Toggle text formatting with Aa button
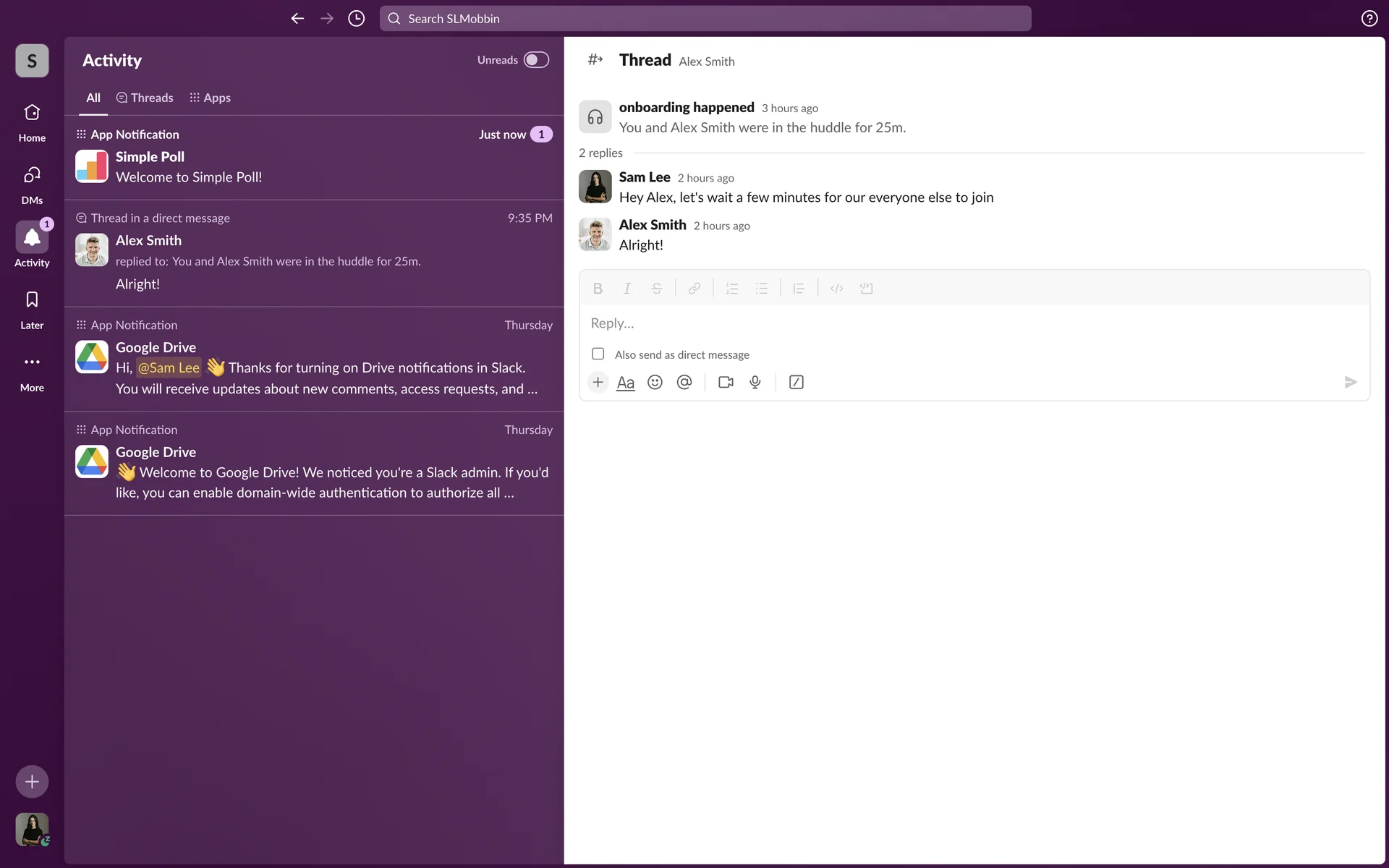Image resolution: width=1389 pixels, height=868 pixels. 625,383
